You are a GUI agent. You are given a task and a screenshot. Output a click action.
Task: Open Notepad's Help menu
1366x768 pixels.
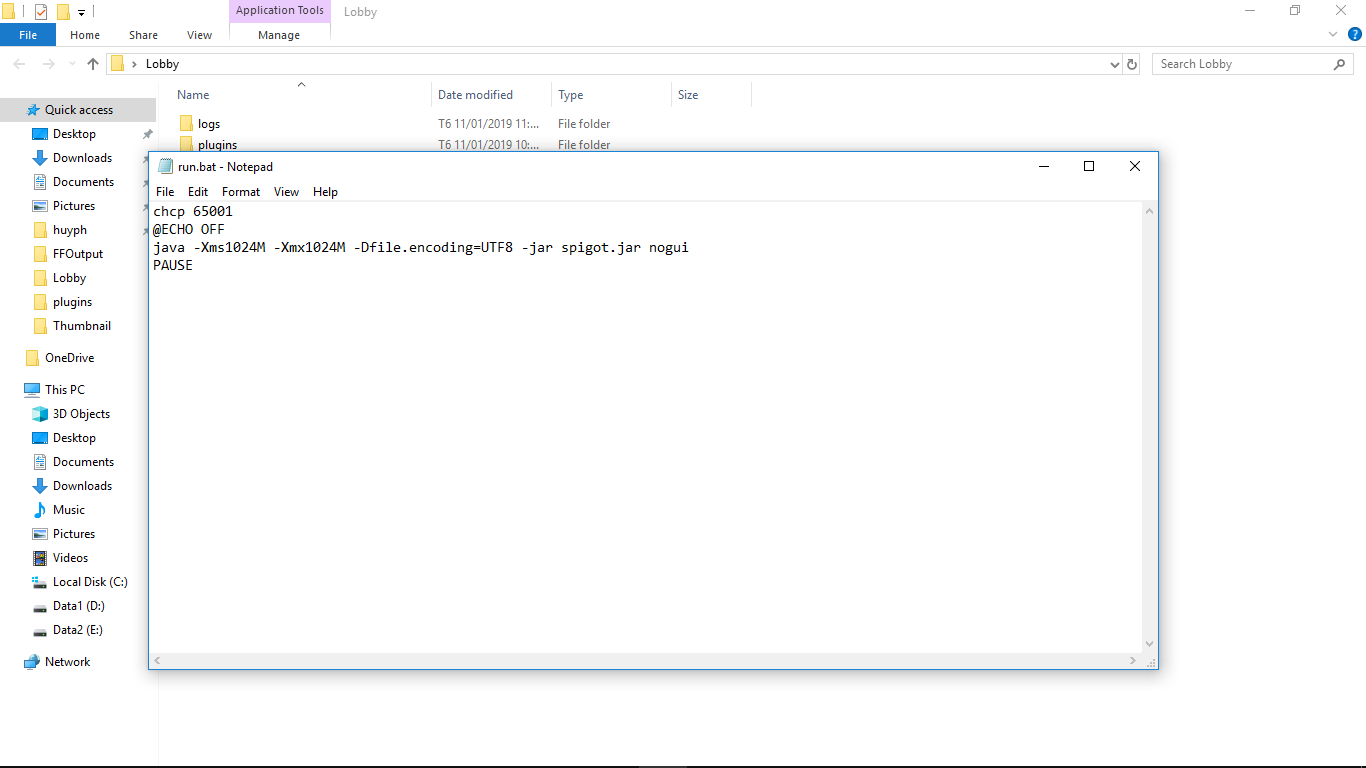[325, 192]
